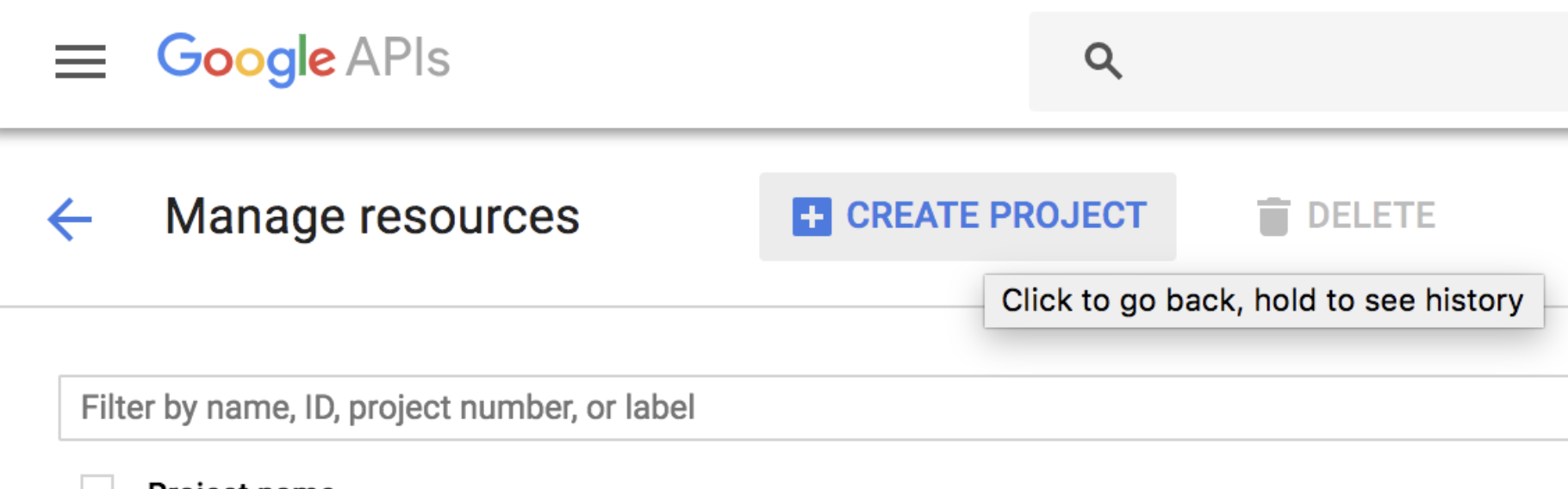This screenshot has height=489, width=1568.
Task: Go back using the blue arrow
Action: click(x=70, y=218)
